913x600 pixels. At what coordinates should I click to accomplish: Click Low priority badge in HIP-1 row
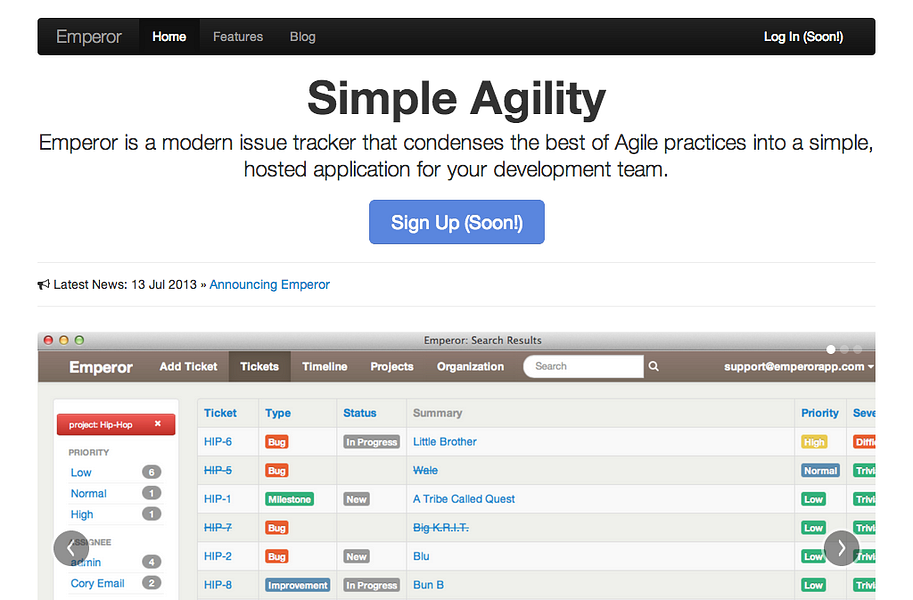813,499
